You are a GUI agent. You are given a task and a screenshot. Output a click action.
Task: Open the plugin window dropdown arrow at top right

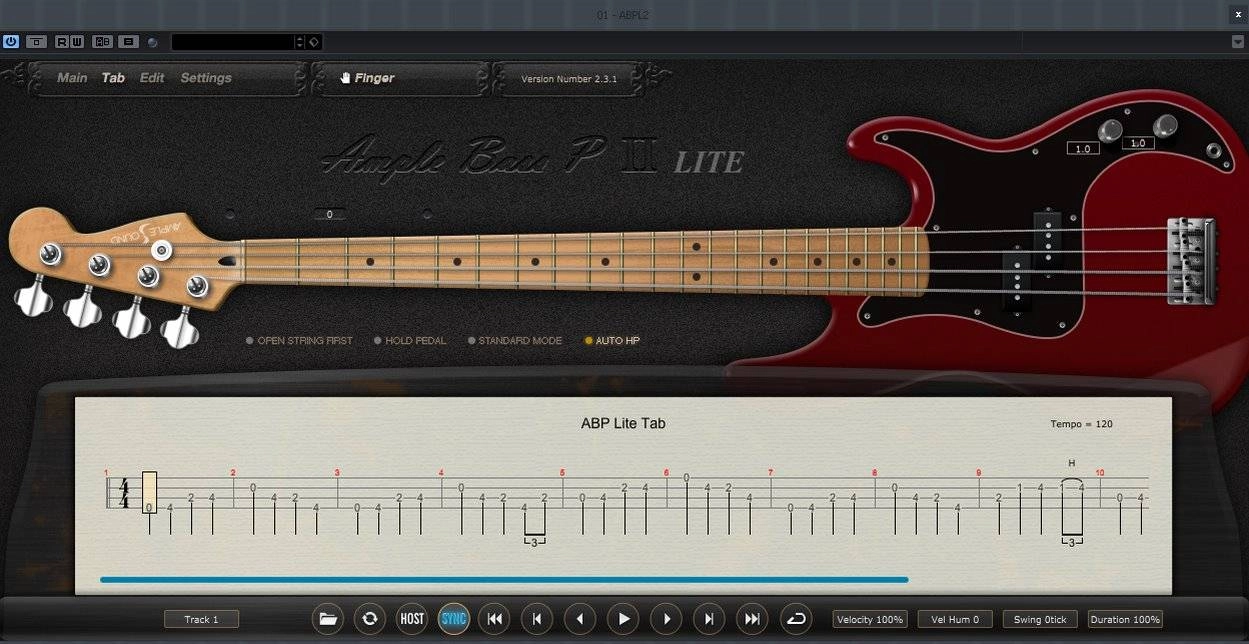pyautogui.click(x=1238, y=42)
